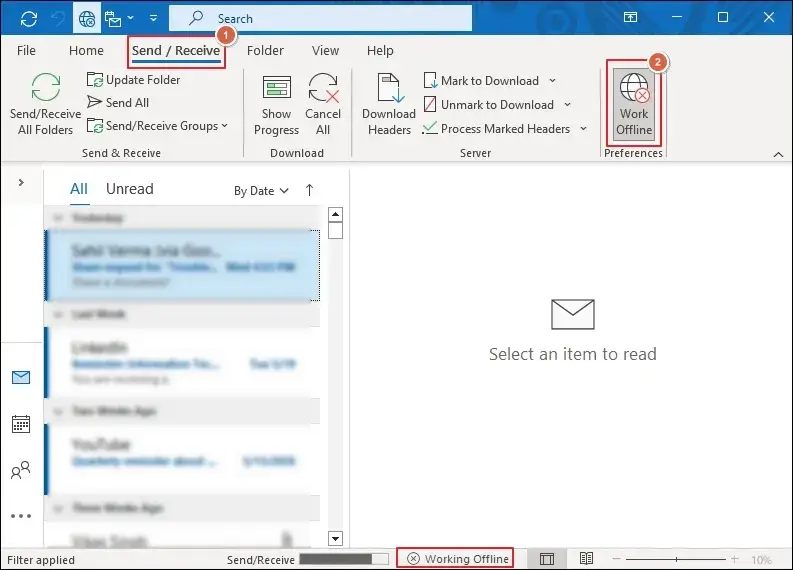Expand the Mark to Download arrow
This screenshot has height=570, width=793.
(x=552, y=80)
